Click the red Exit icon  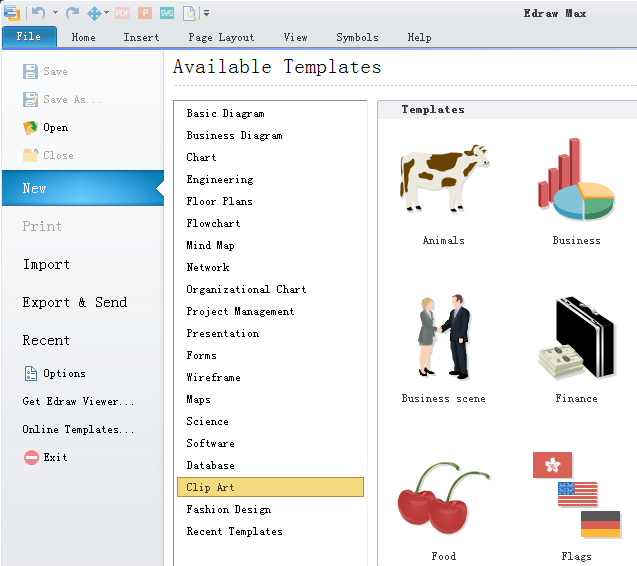(31, 458)
